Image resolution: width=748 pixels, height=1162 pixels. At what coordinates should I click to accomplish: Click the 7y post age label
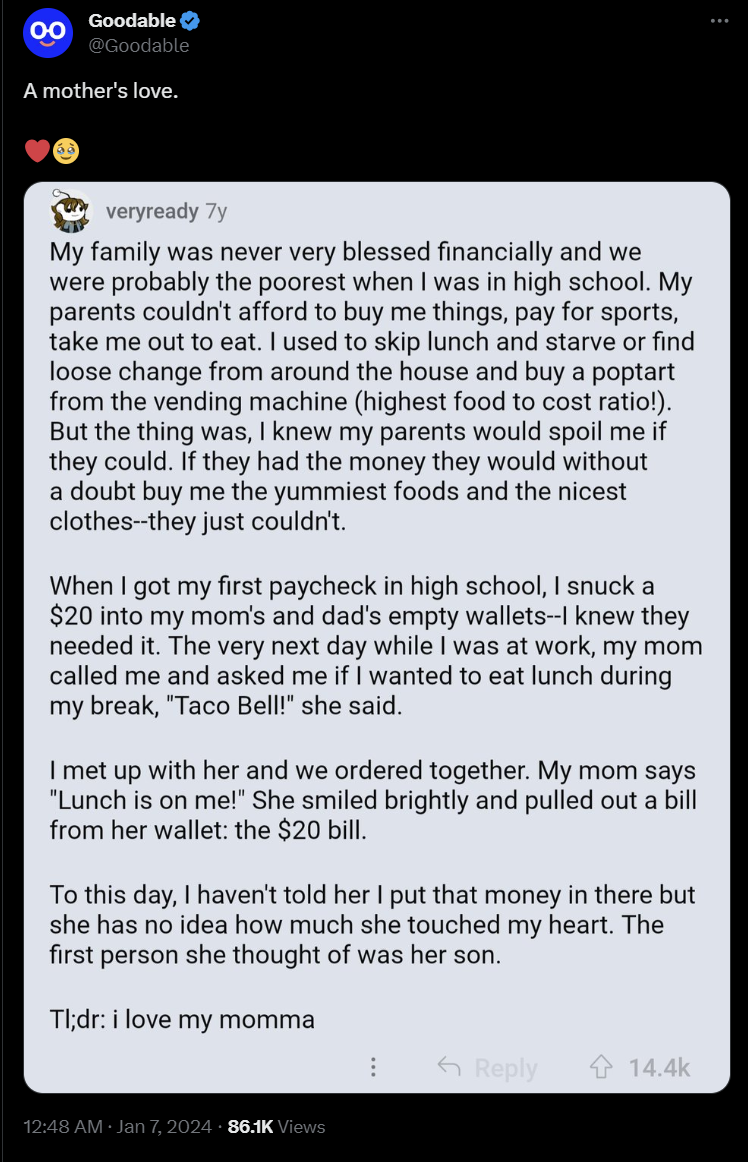tap(216, 212)
